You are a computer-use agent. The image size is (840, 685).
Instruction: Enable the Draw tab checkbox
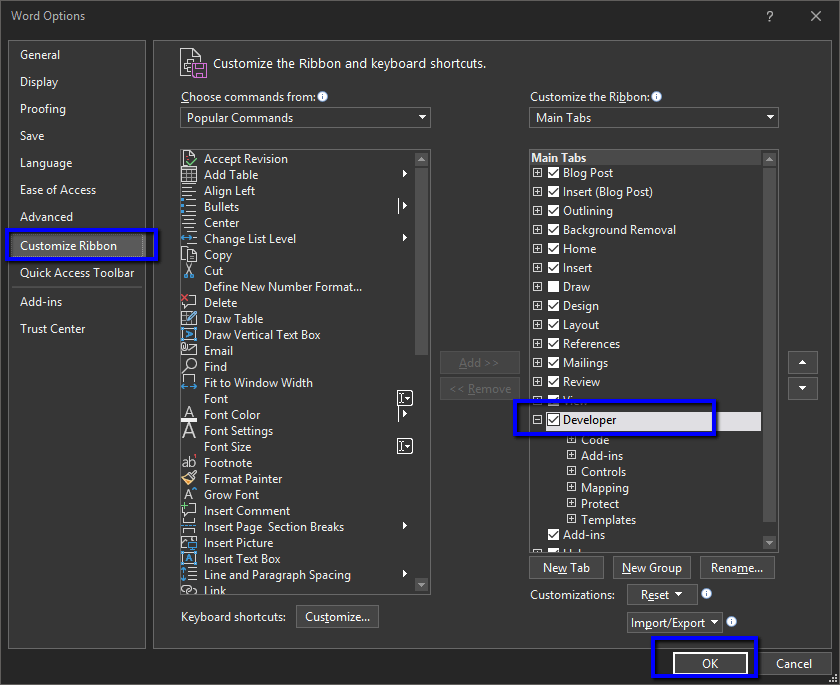pos(554,287)
